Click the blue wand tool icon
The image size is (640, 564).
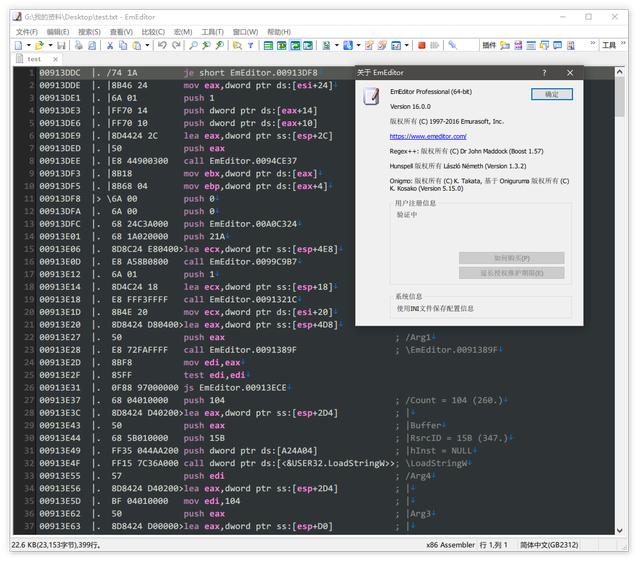[x=452, y=45]
